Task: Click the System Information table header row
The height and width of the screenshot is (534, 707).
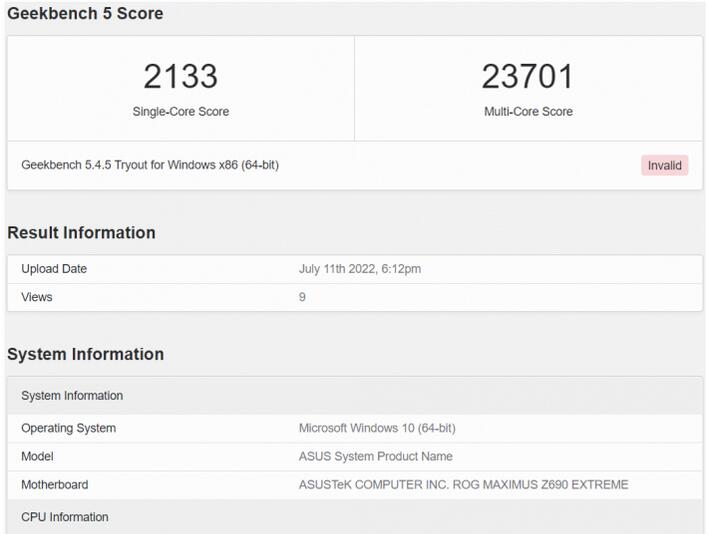Action: point(355,396)
